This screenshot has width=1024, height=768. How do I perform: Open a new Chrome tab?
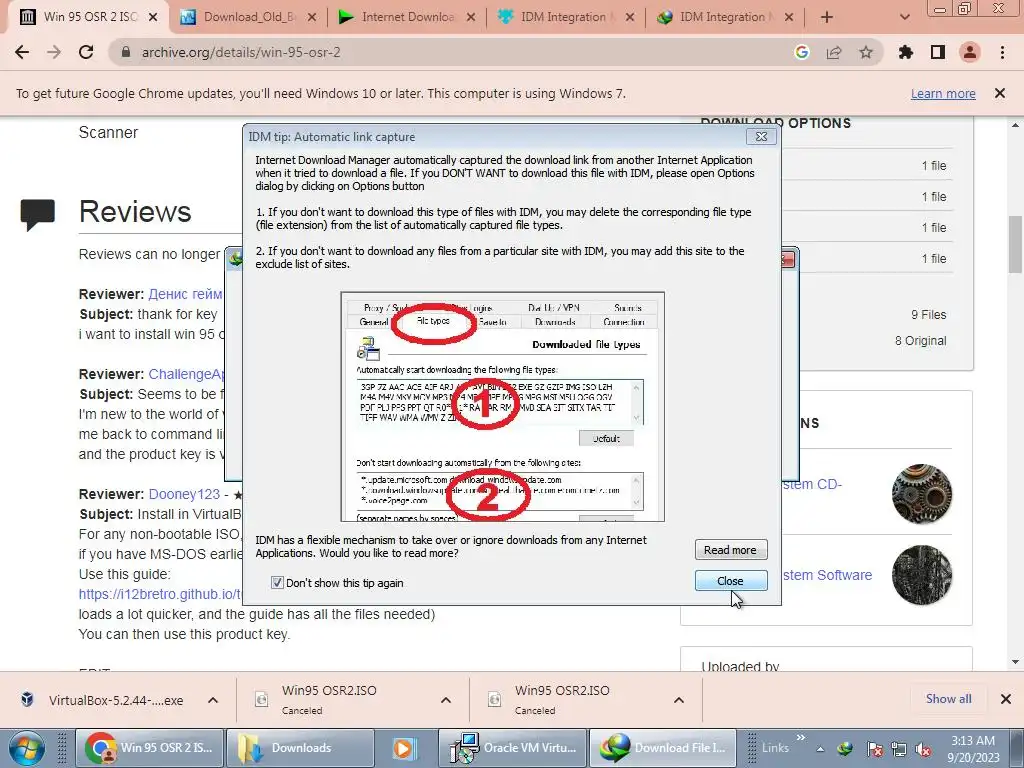827,17
